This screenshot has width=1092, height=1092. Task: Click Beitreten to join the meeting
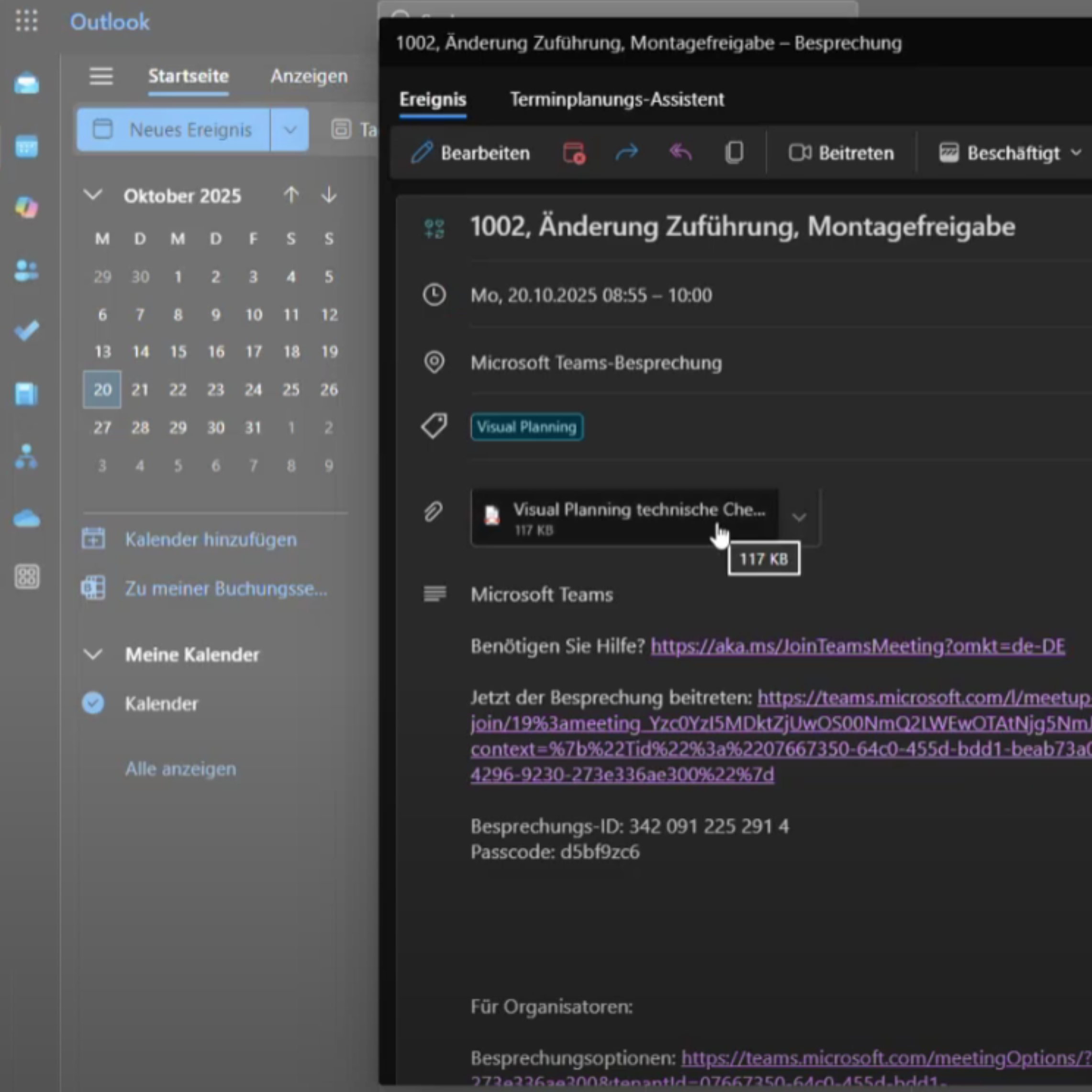pos(842,153)
